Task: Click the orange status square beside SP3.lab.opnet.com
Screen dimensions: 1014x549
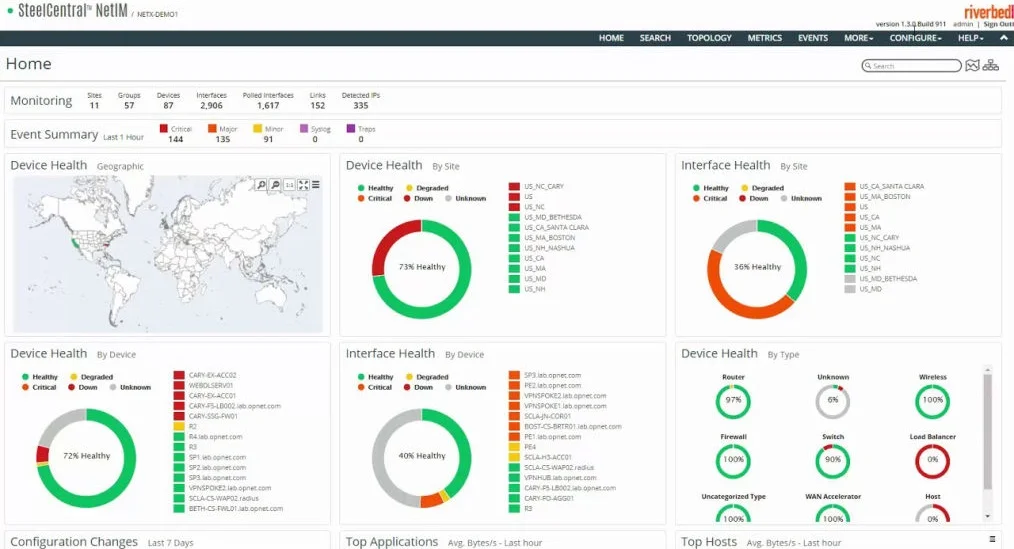Action: click(x=514, y=375)
